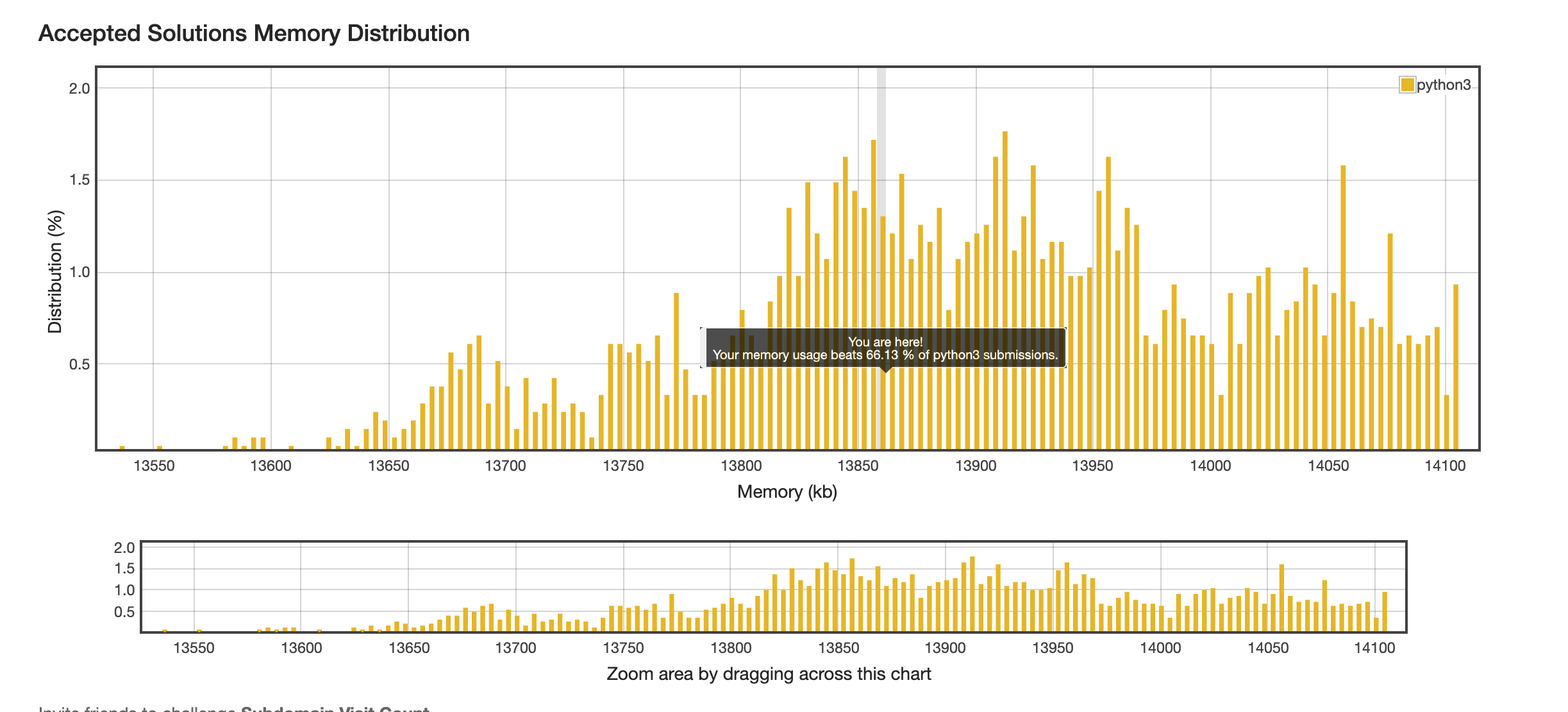Click the 2.0 label on the main y-axis
The image size is (1568, 712).
pos(79,89)
